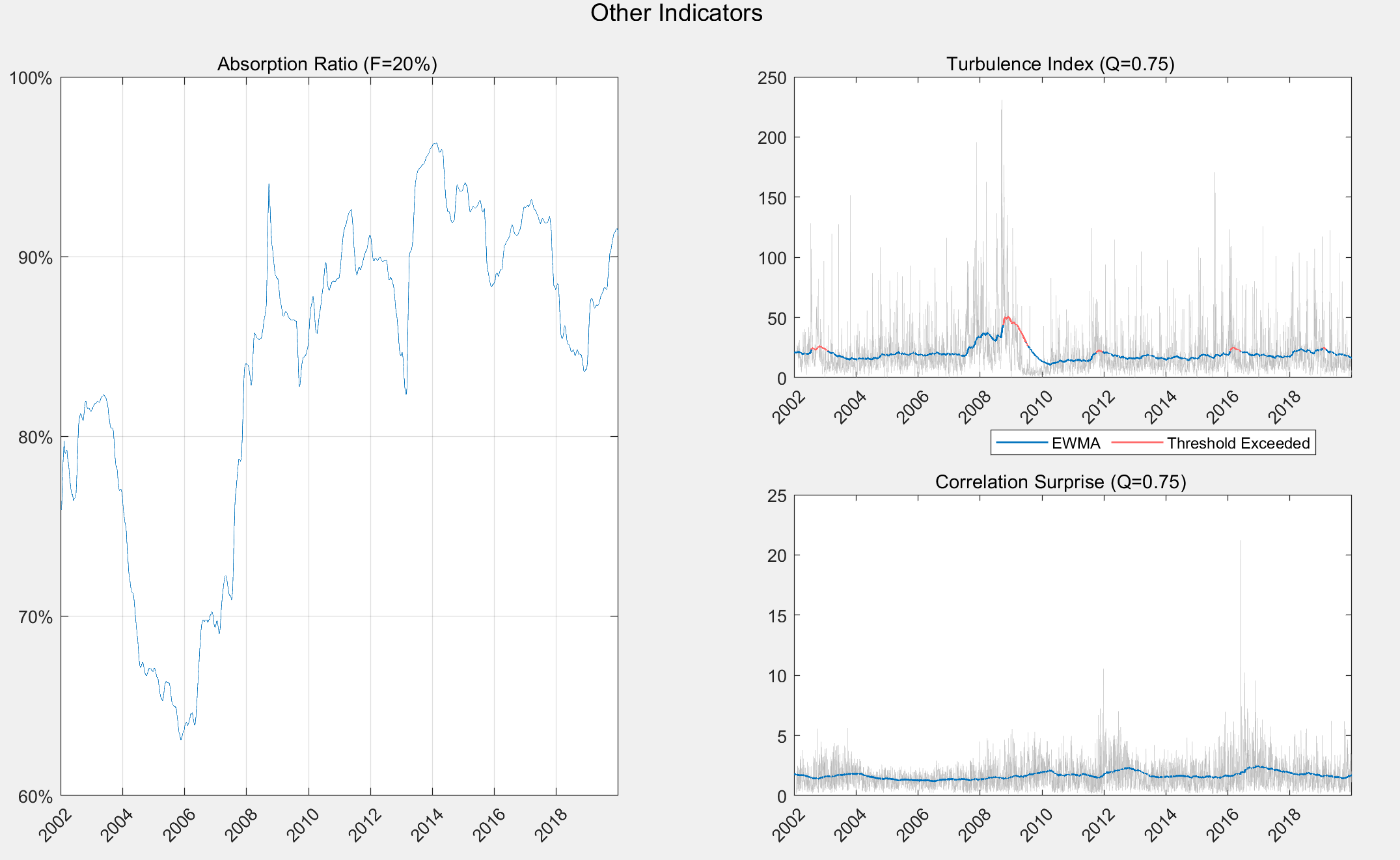Click the 15 tick label on the Correlation Surprise axis

coord(777,616)
